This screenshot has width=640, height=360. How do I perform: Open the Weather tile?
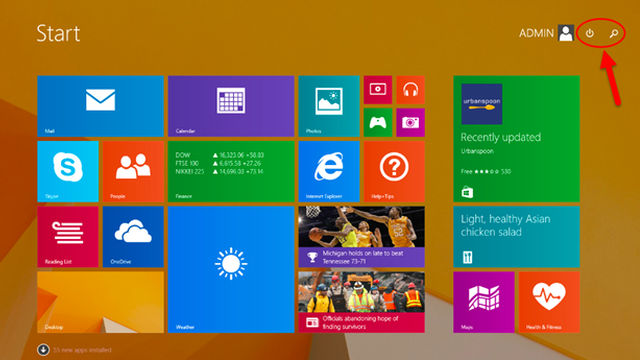231,269
